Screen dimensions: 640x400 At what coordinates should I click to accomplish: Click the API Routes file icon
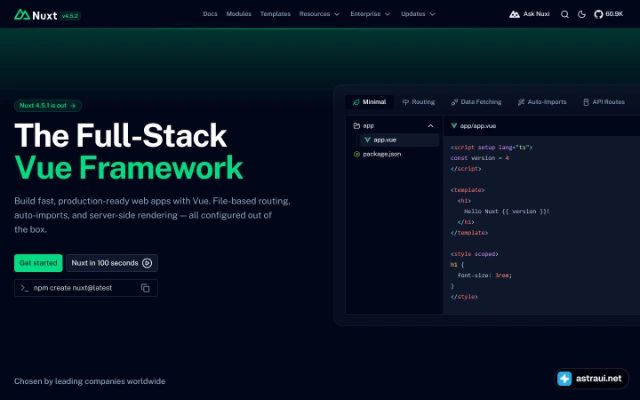586,102
